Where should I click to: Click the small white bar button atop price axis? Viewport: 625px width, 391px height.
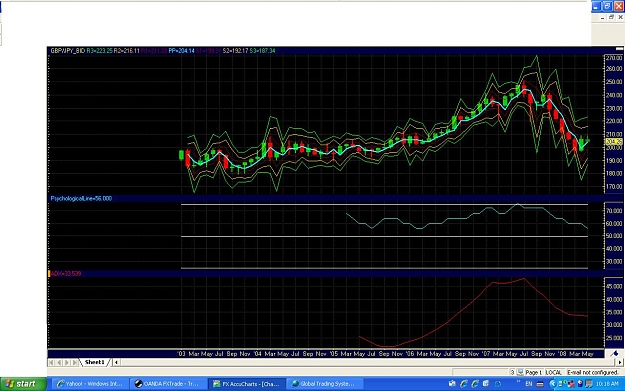619,49
